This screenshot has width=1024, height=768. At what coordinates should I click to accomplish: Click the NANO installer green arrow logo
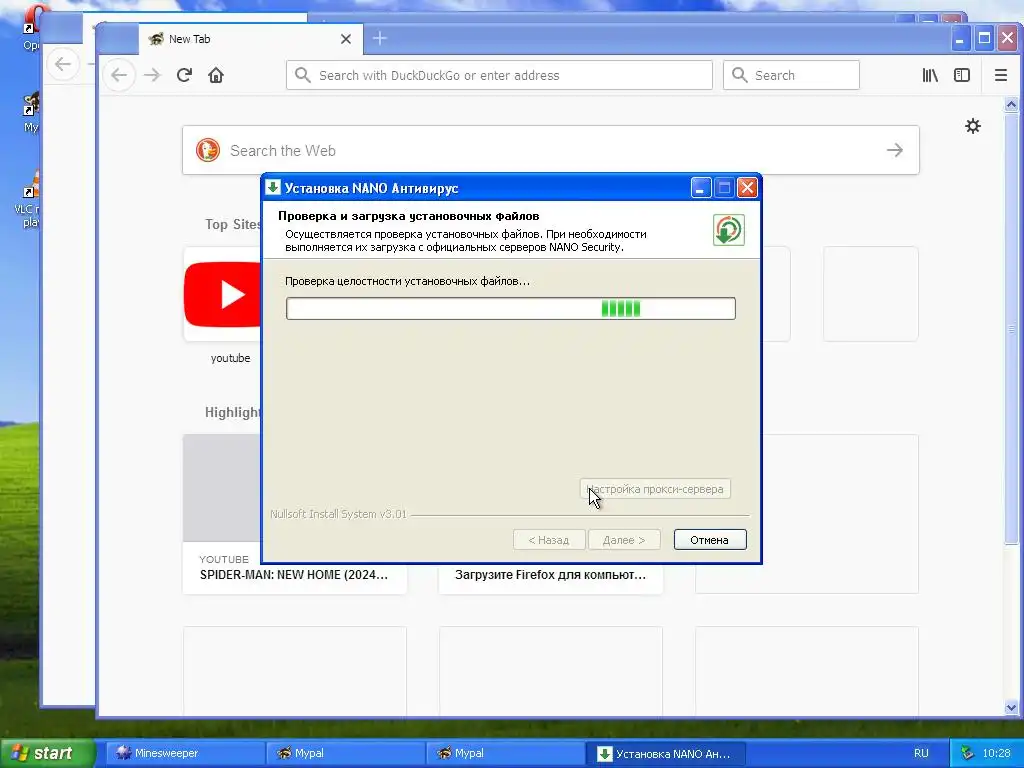point(728,230)
